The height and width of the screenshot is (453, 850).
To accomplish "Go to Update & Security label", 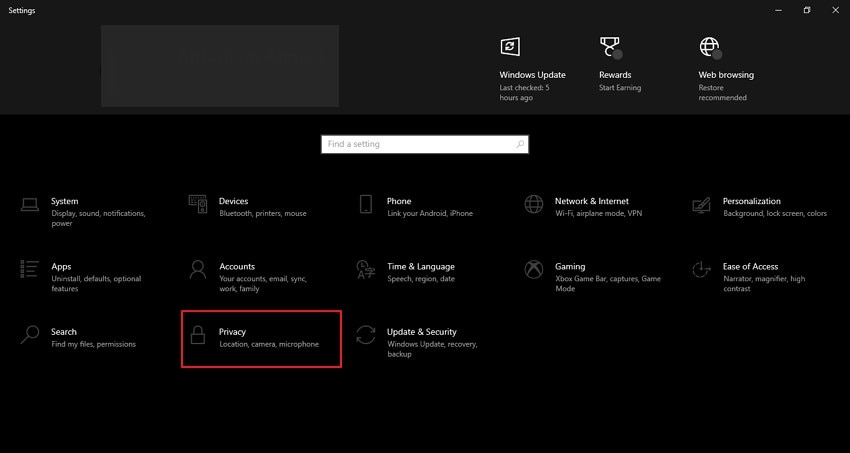I will (x=422, y=332).
